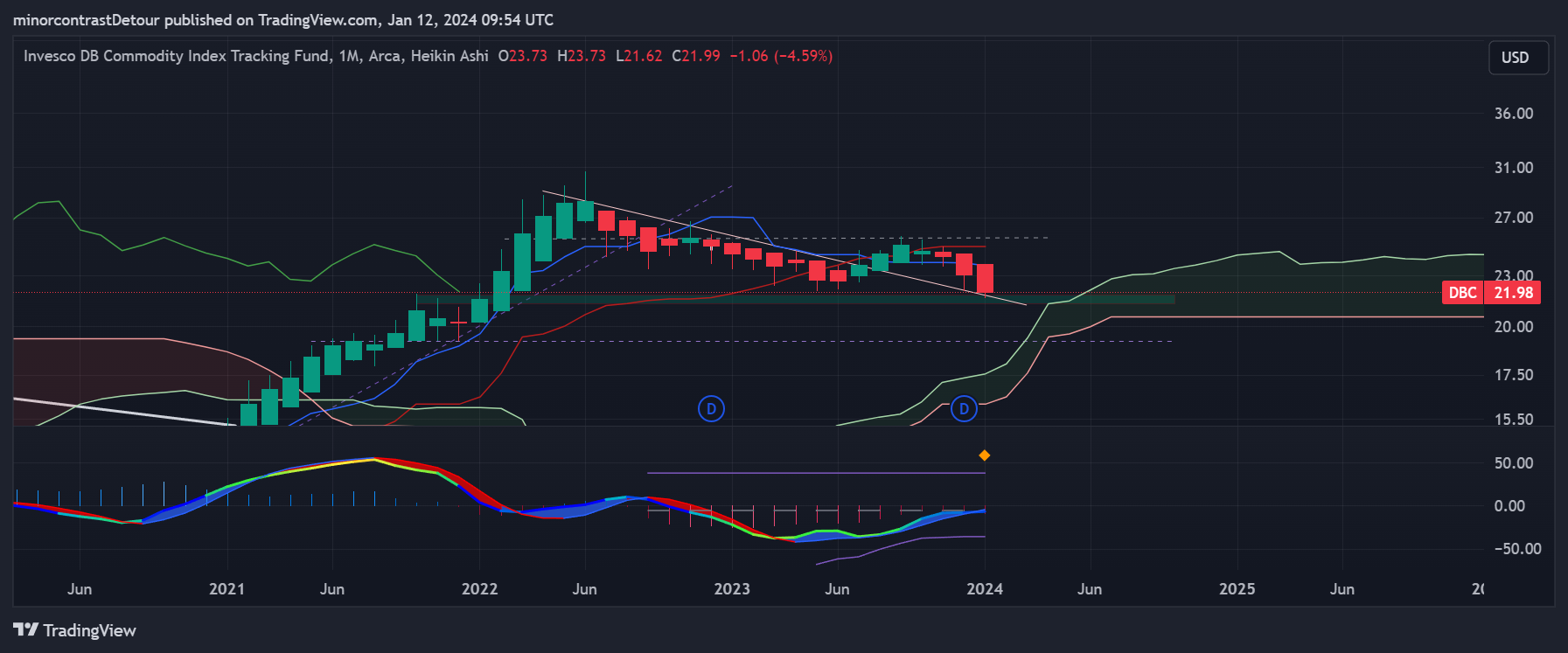The width and height of the screenshot is (1568, 653).
Task: Click the close value C21.99
Action: coord(696,56)
